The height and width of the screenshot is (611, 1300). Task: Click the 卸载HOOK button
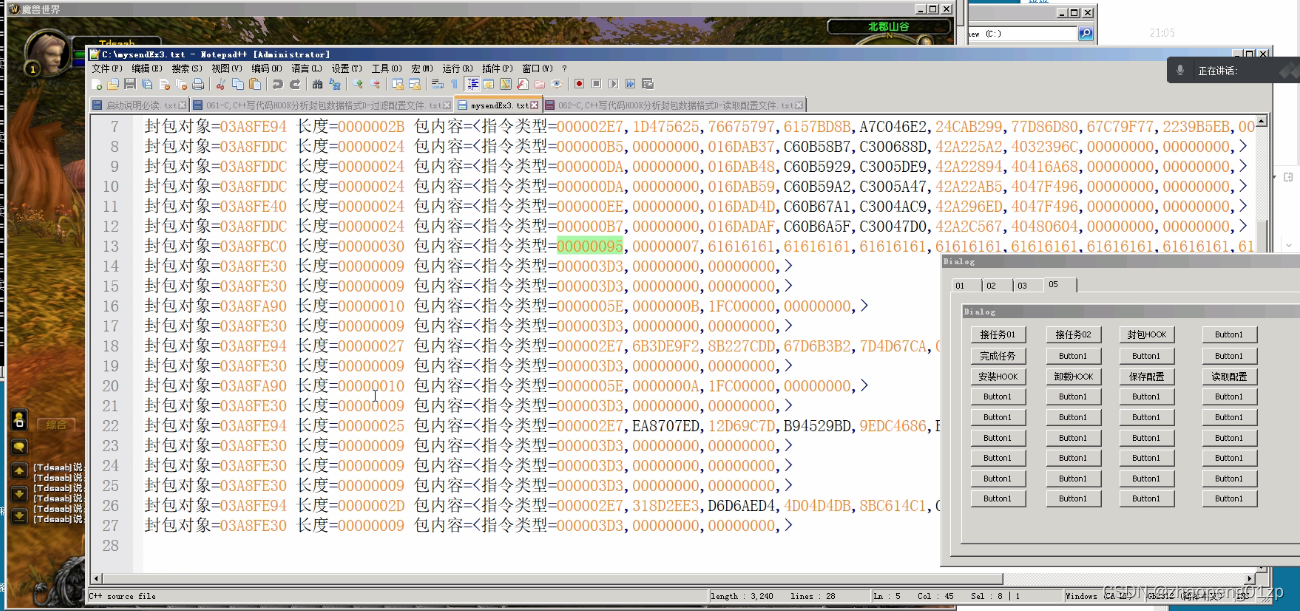click(x=1073, y=377)
